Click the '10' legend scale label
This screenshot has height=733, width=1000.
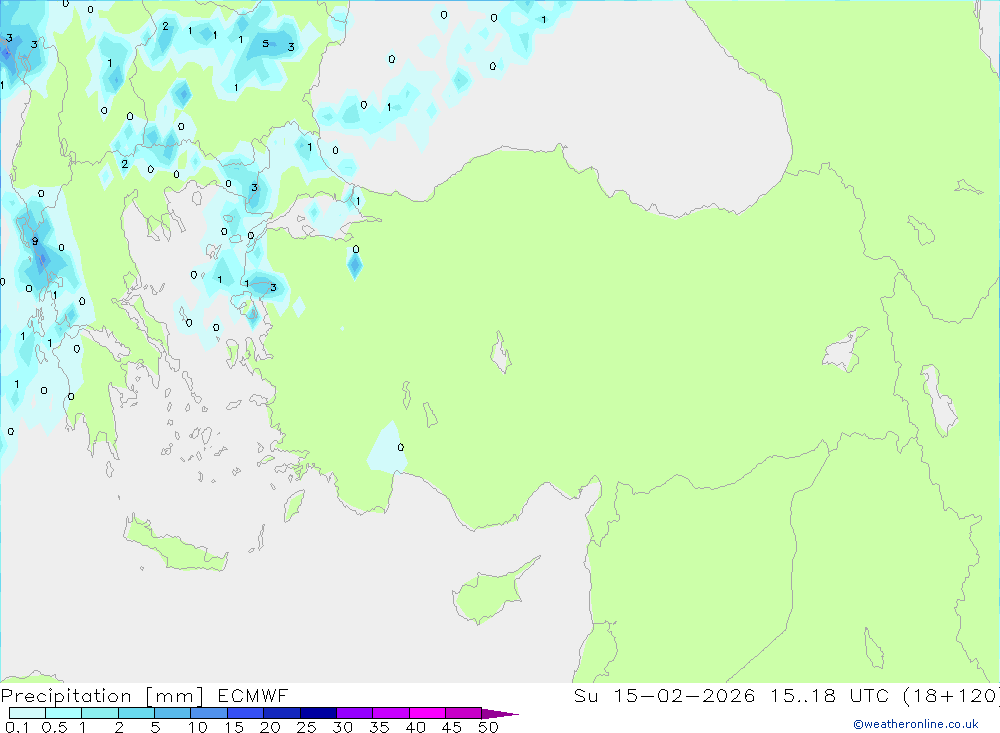click(x=198, y=727)
